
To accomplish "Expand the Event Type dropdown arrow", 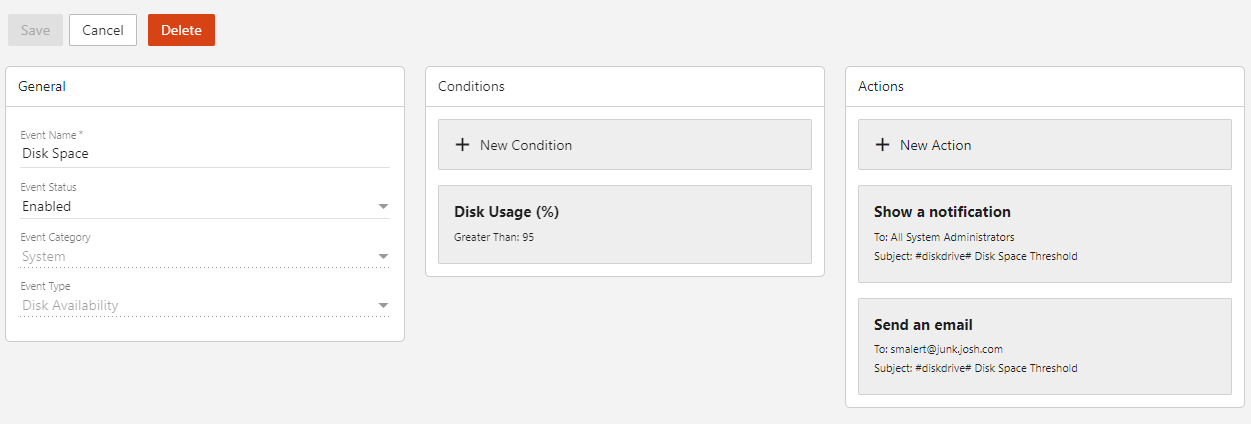I will click(382, 306).
